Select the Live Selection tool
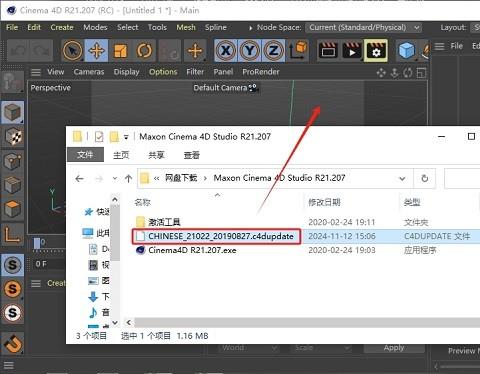The image size is (480, 374). click(72, 51)
